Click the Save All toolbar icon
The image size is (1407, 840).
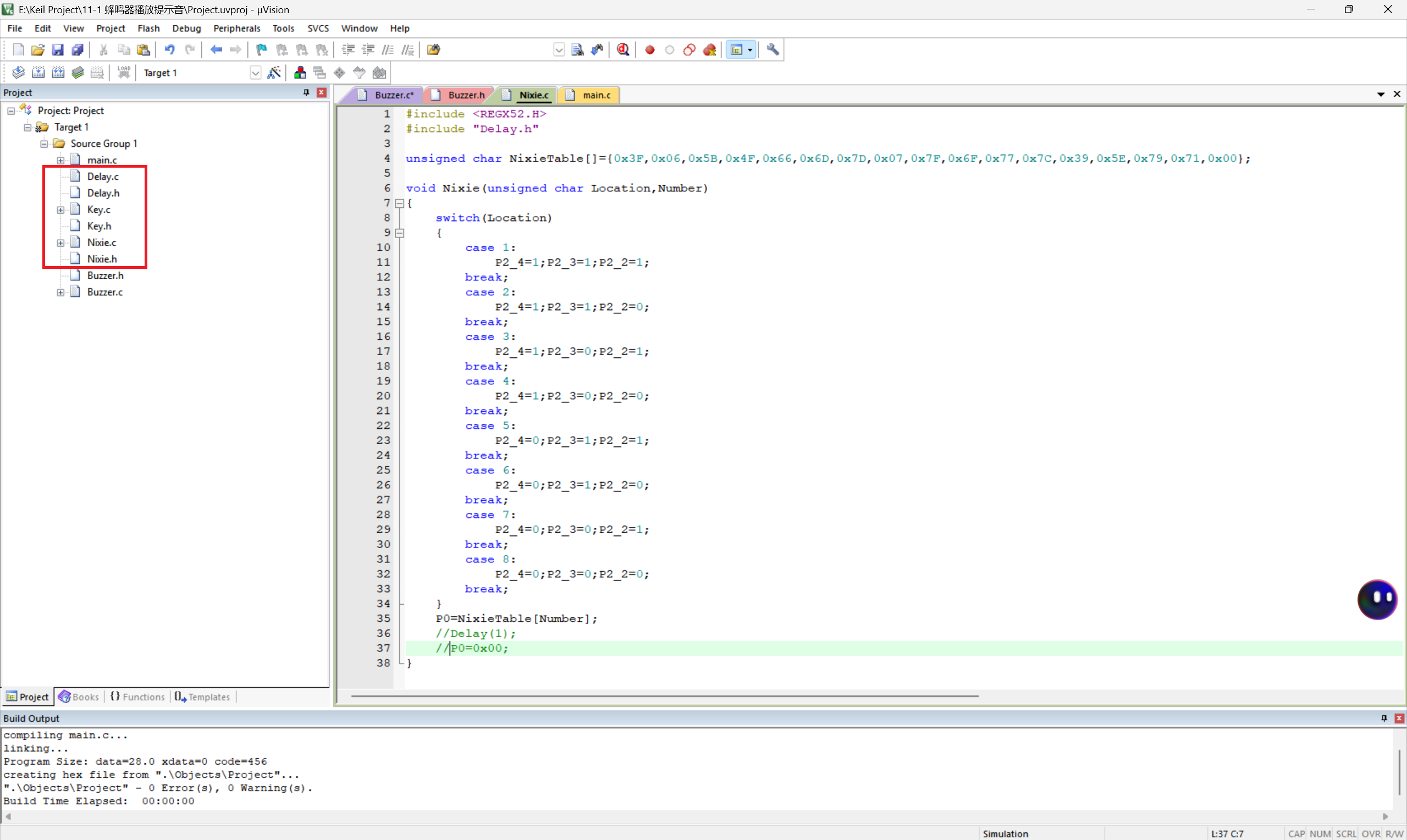pos(78,50)
